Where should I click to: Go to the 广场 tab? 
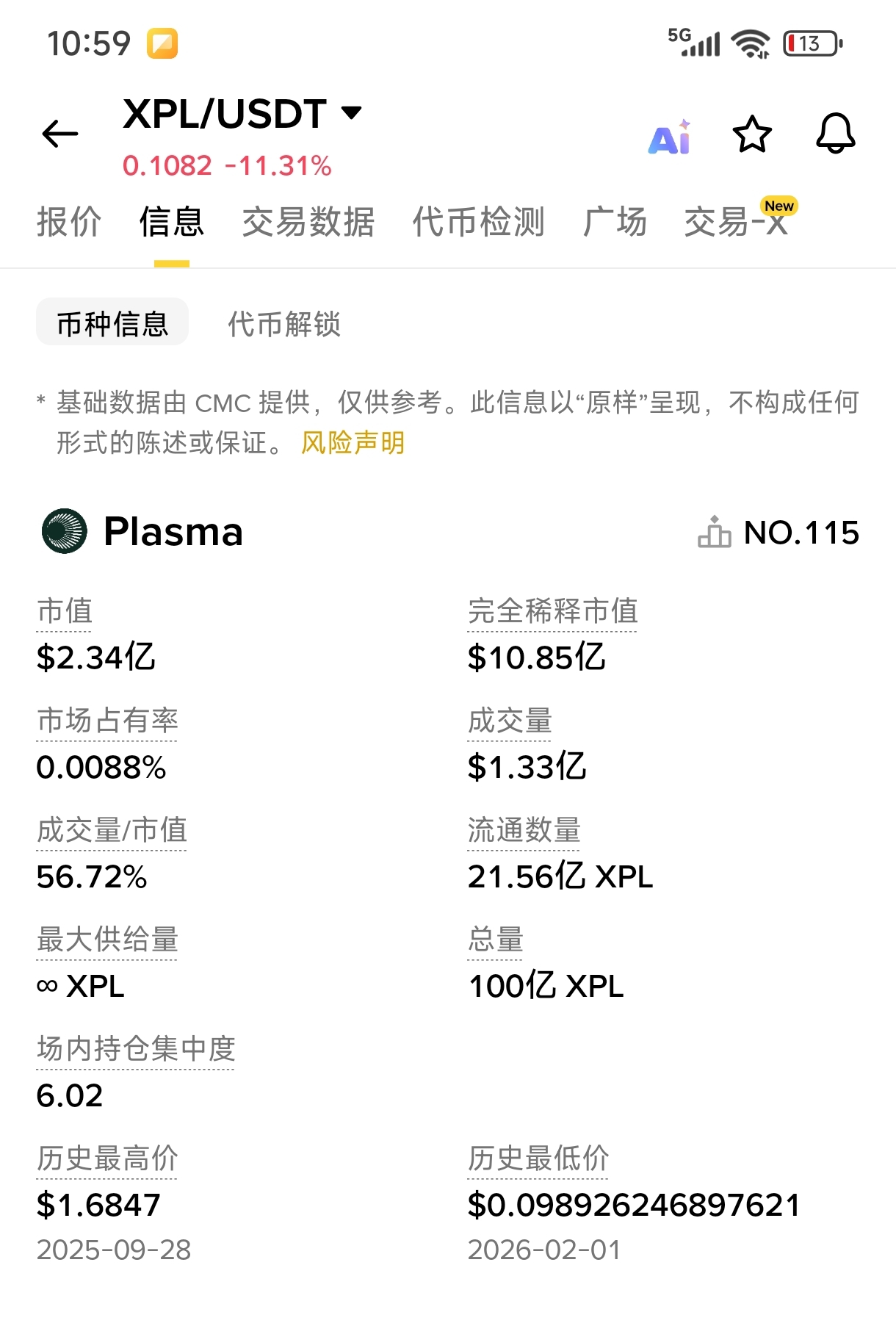615,222
